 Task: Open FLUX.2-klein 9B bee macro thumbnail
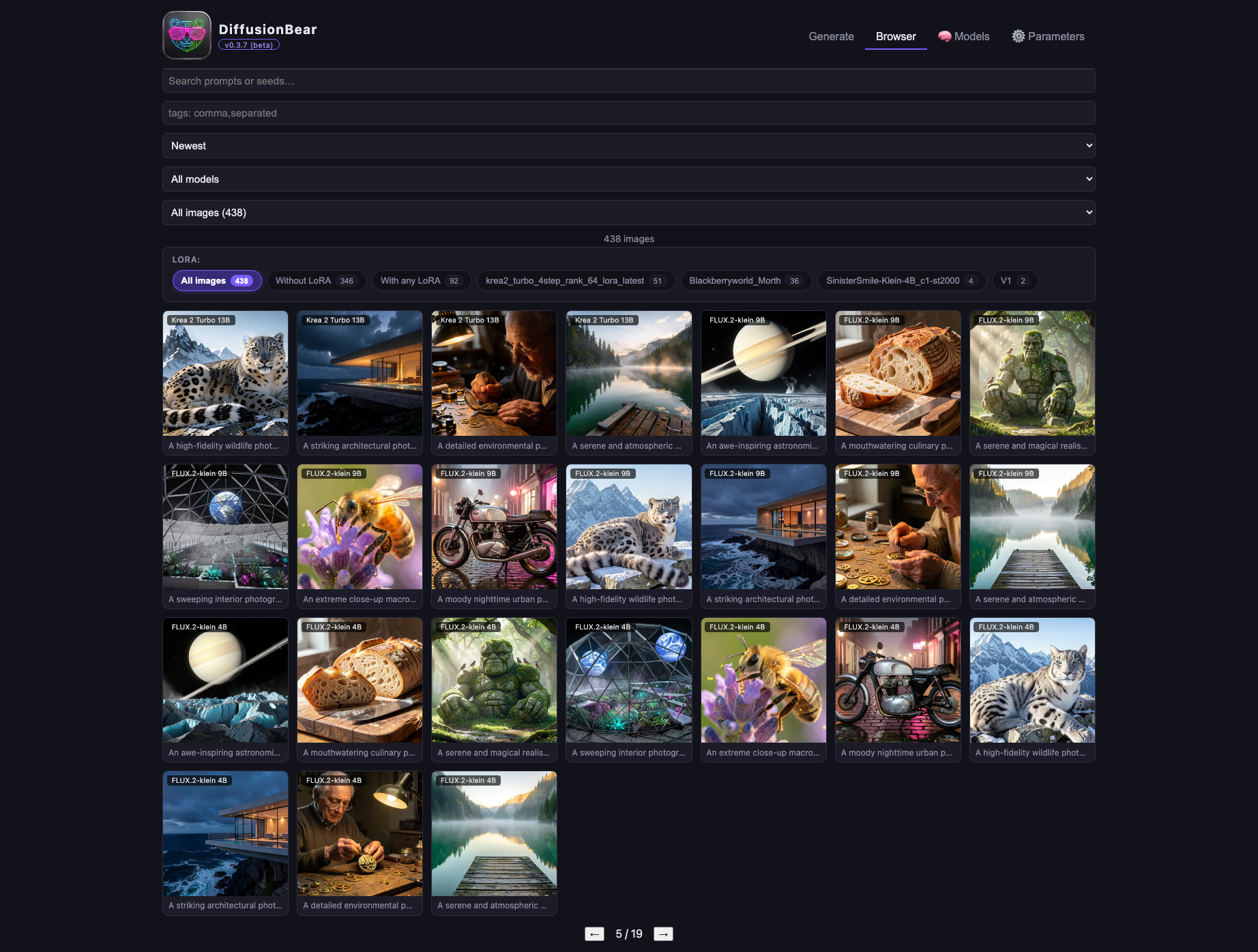360,527
